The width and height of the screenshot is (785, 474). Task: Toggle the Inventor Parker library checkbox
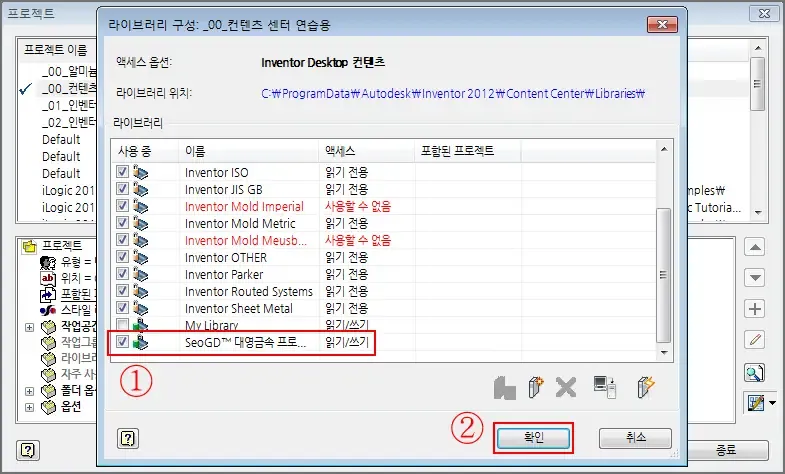122,274
